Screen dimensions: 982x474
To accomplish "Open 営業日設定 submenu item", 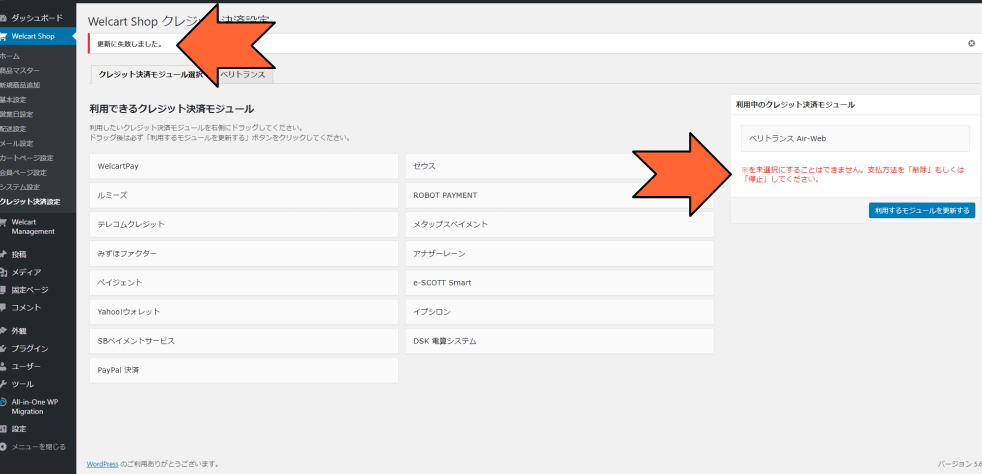I will click(16, 114).
